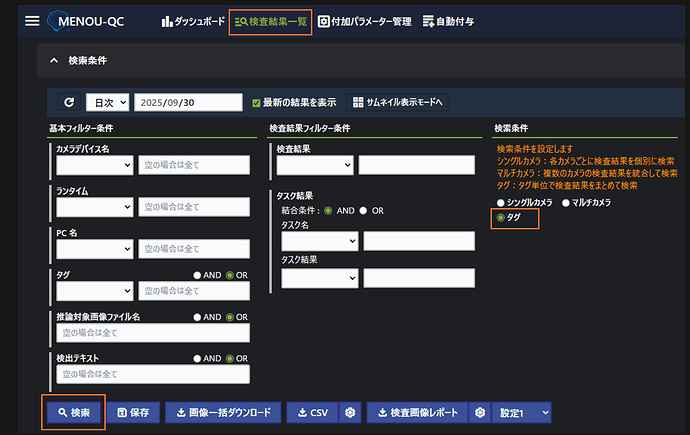
Task: Click the 保存 save button
Action: (133, 413)
